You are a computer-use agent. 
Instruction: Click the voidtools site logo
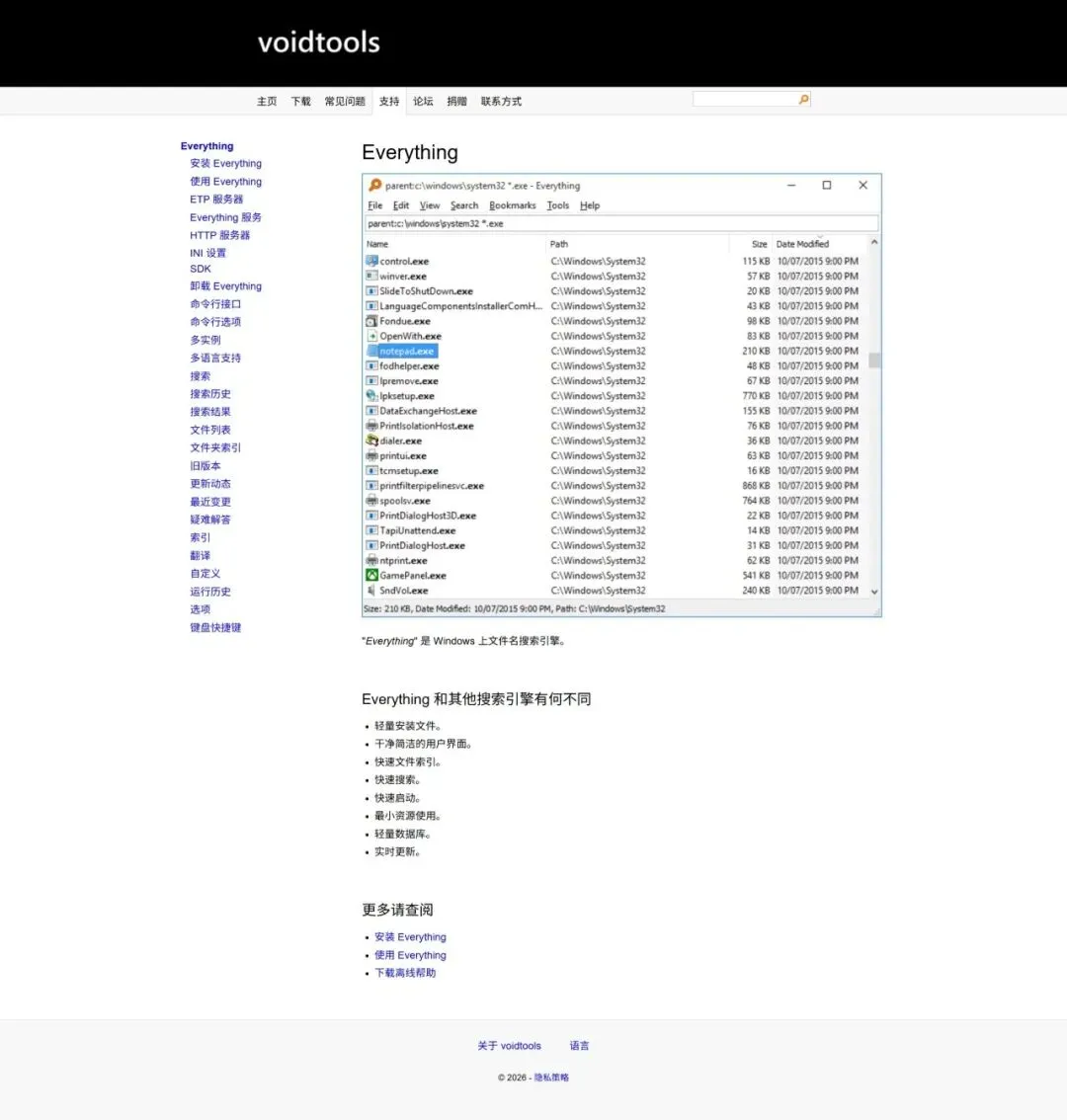point(319,42)
